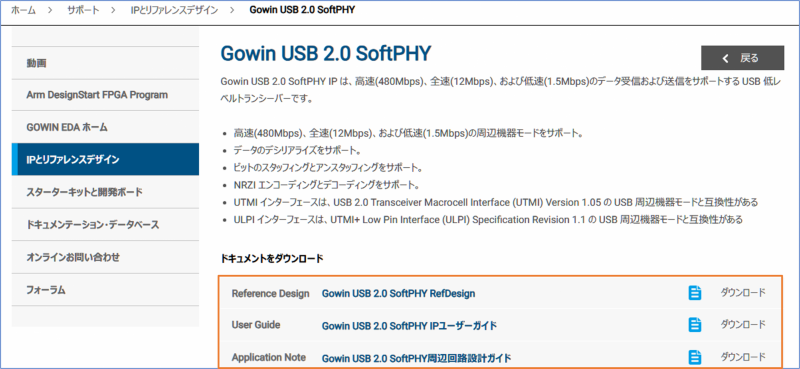Select IPとリファレンスデザイン sidebar item
The image size is (800, 369).
click(106, 160)
